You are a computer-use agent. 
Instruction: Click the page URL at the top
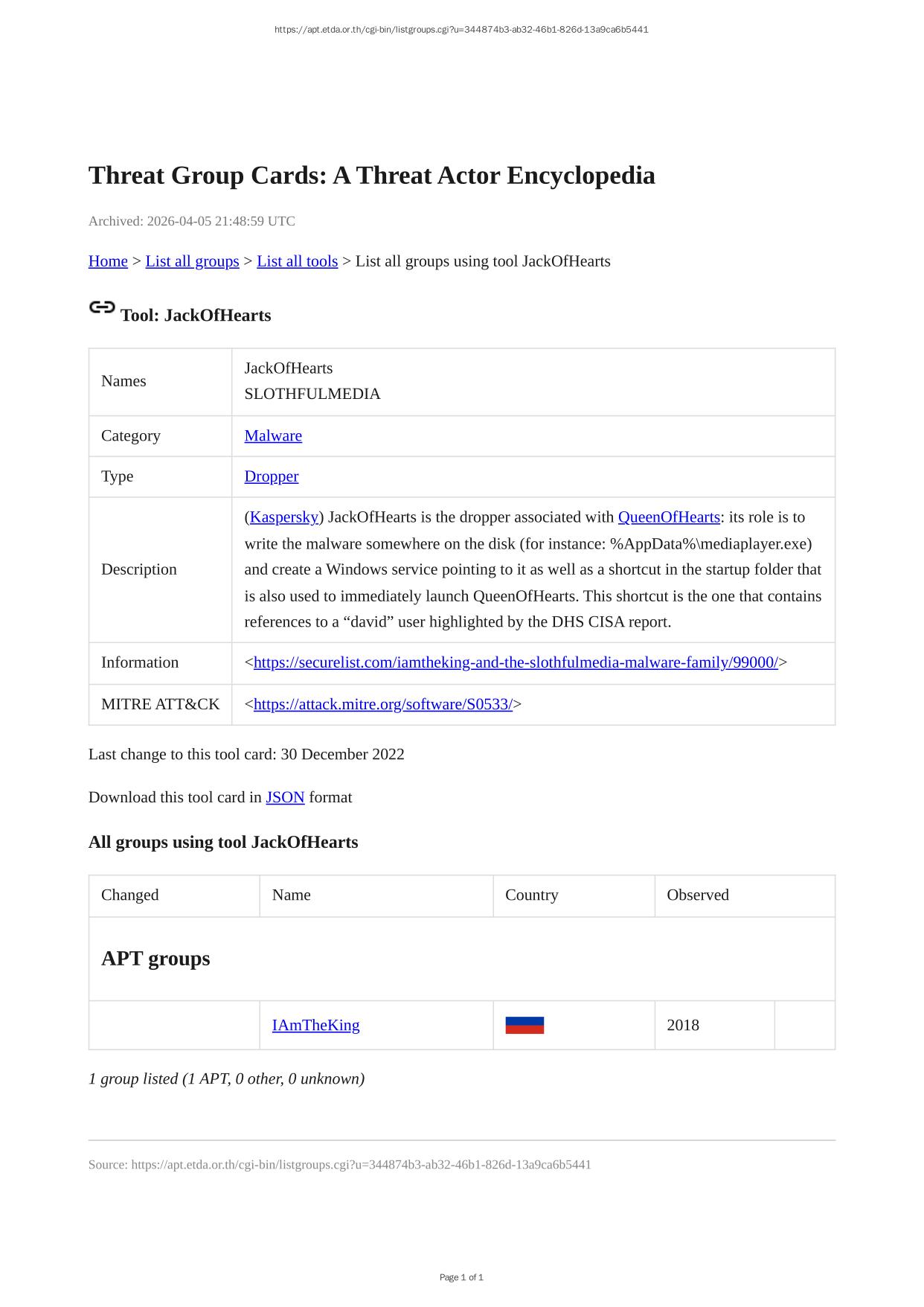click(x=461, y=30)
